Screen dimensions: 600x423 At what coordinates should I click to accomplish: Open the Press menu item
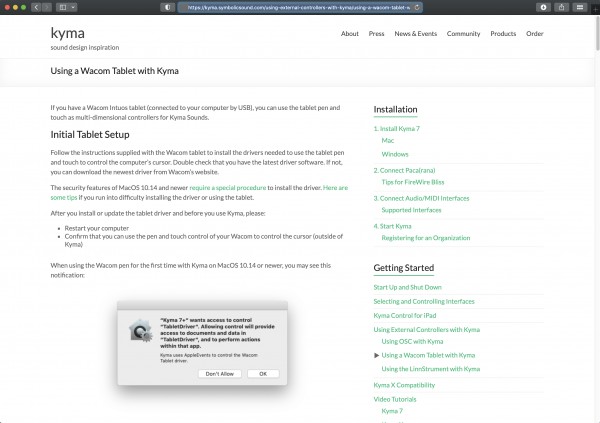pyautogui.click(x=376, y=34)
